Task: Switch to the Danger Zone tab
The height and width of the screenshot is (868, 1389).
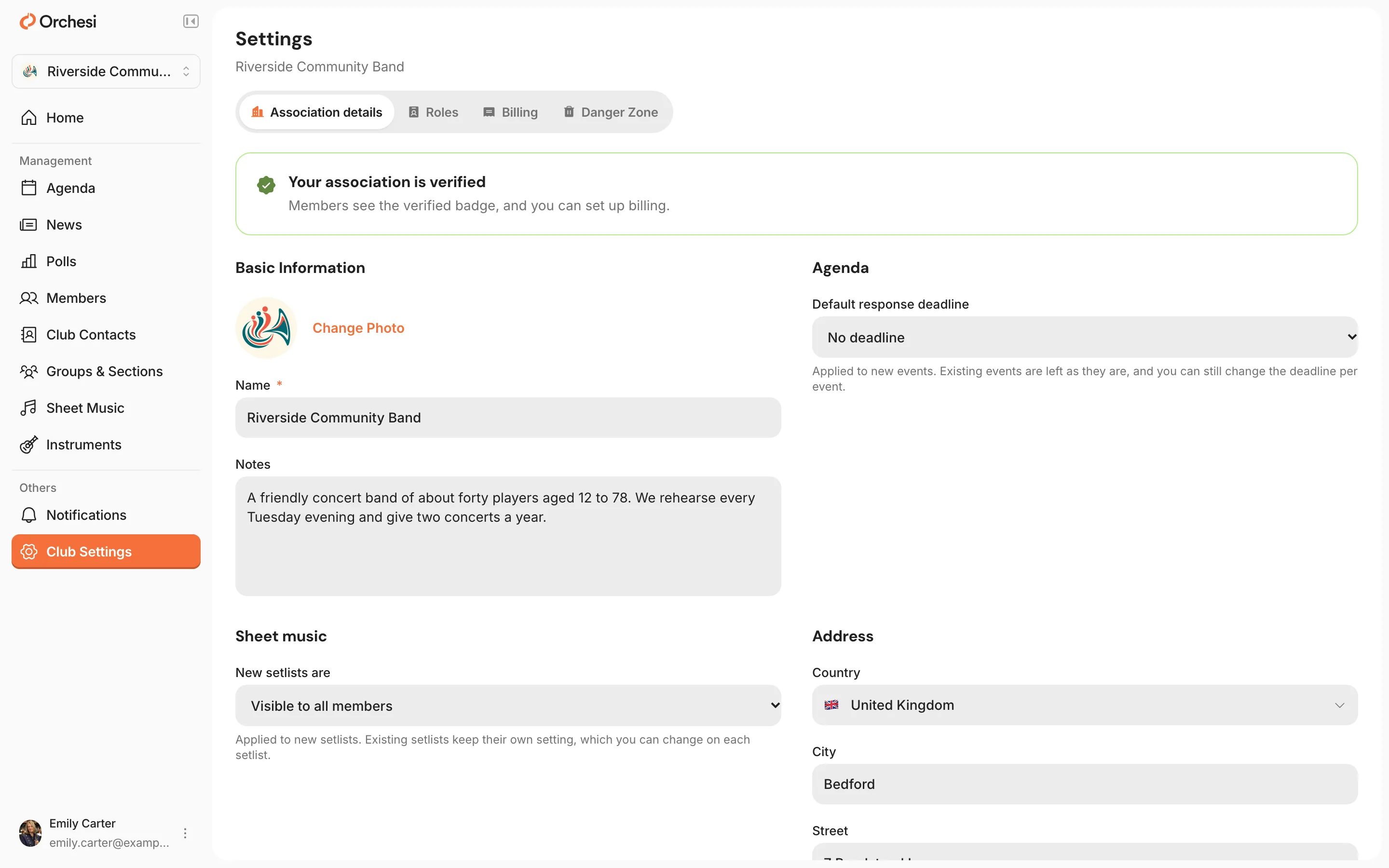Action: tap(611, 112)
